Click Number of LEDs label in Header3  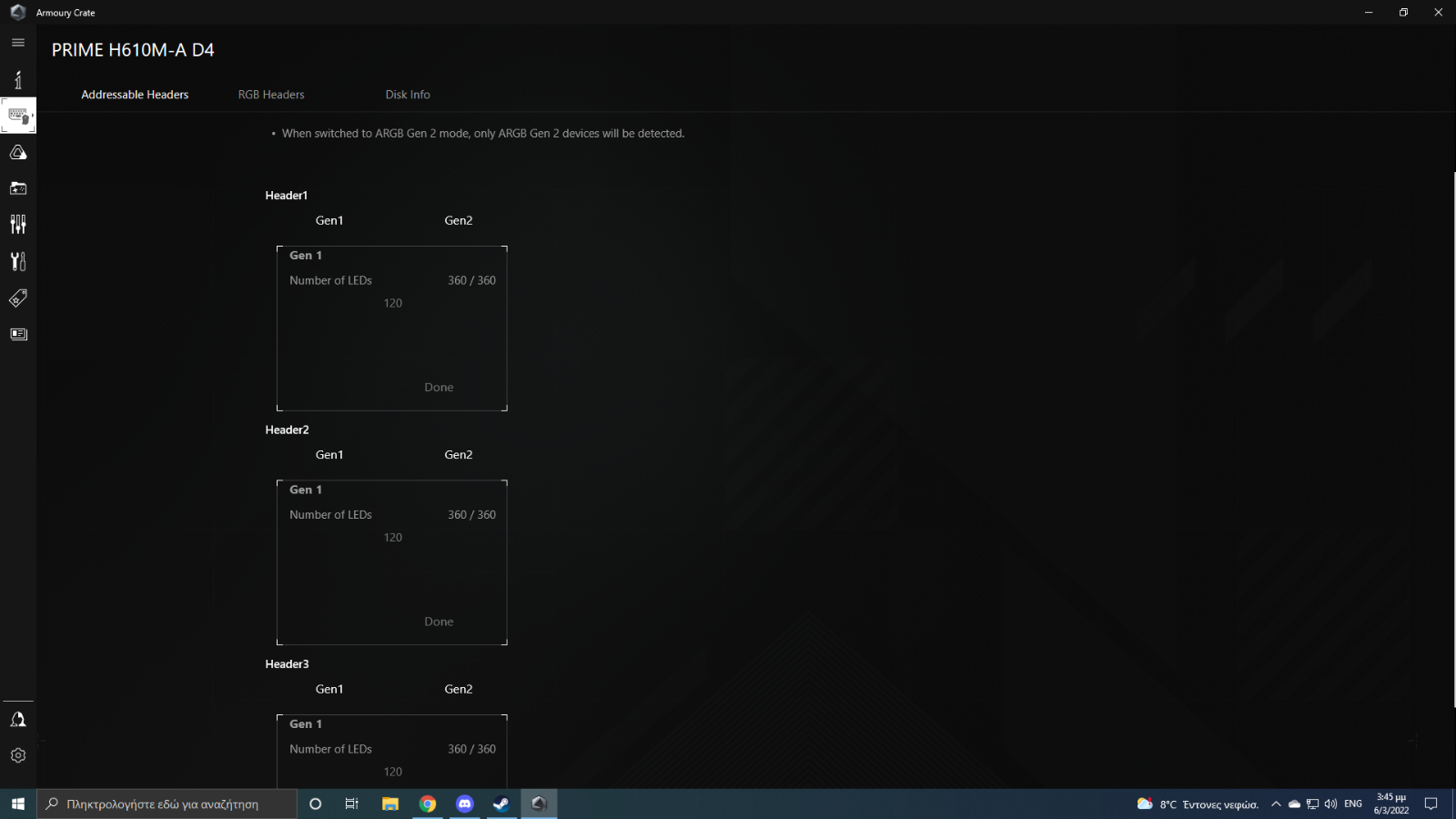coord(330,749)
